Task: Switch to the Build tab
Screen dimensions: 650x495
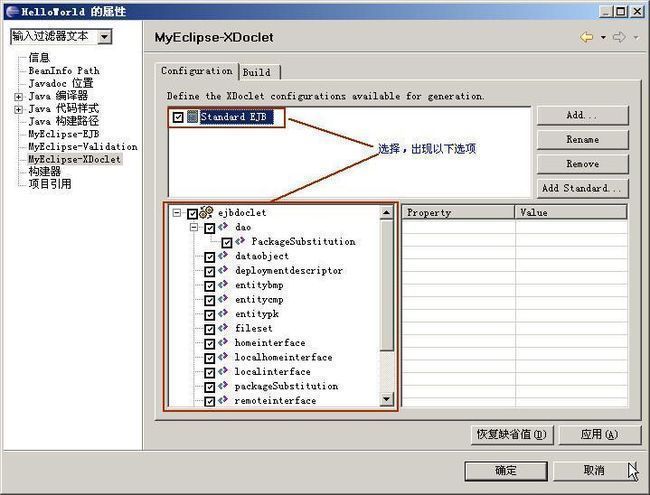Action: [260, 72]
